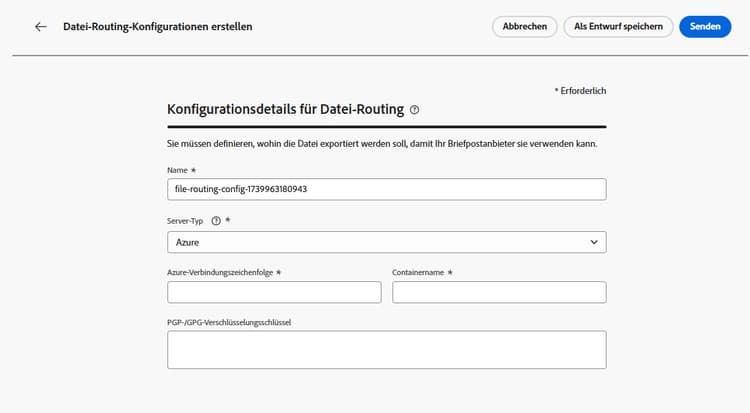Click the Azure-Verbindungszeichenfolge input field
The width and height of the screenshot is (750, 413).
(x=274, y=292)
